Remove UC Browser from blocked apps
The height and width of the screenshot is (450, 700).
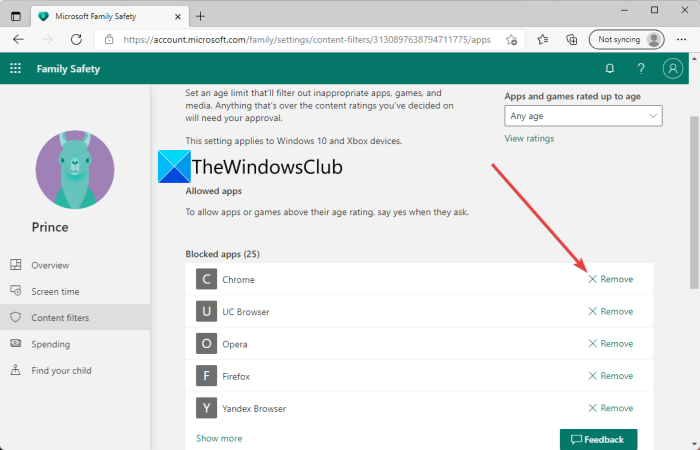click(x=610, y=312)
